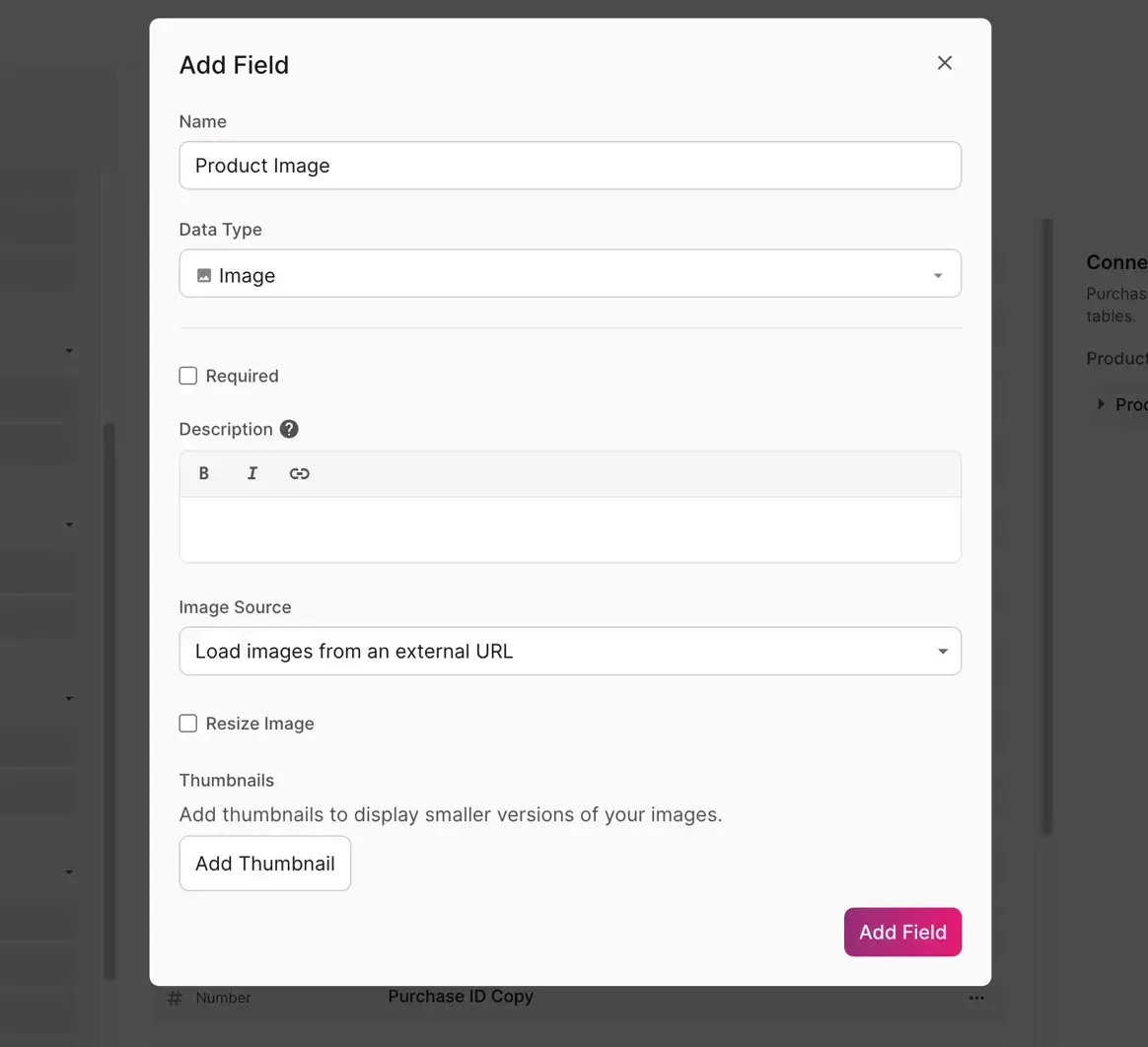Toggle bold formatting in the description editor

[x=204, y=473]
